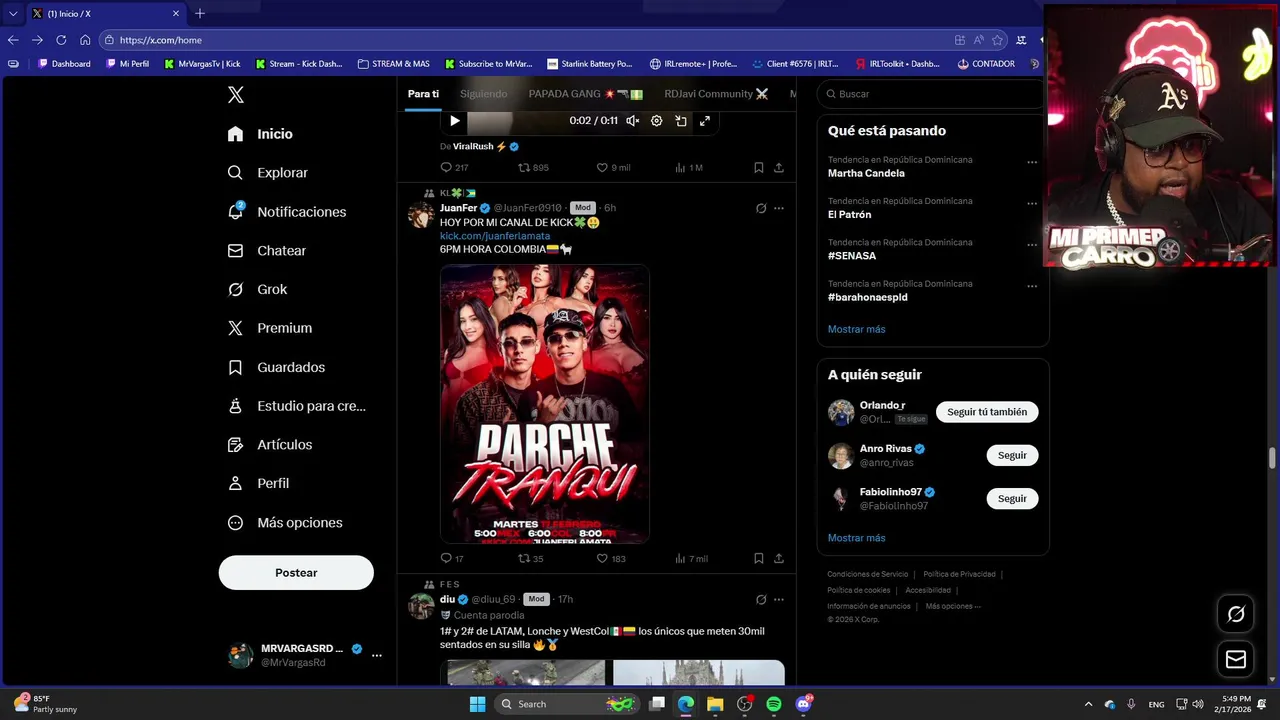Expand Más opciones menu
Viewport: 1280px width, 720px height.
[284, 522]
